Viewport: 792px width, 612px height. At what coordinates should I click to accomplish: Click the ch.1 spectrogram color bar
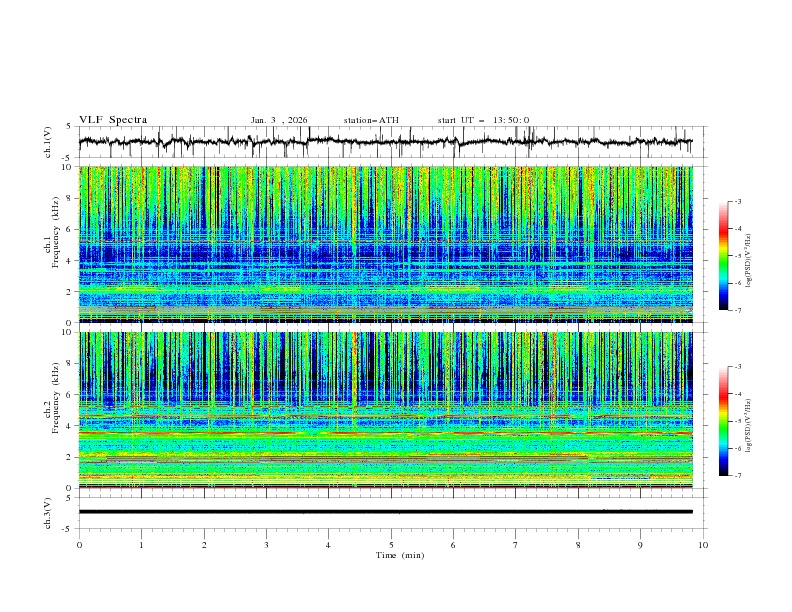tap(724, 256)
